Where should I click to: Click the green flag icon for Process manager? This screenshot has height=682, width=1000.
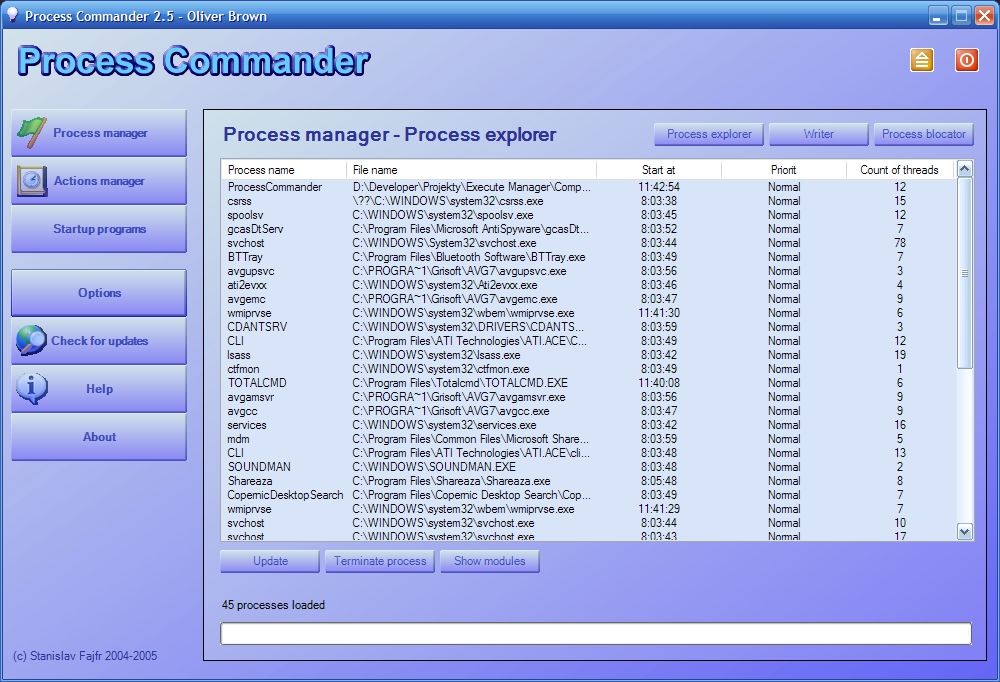click(31, 133)
